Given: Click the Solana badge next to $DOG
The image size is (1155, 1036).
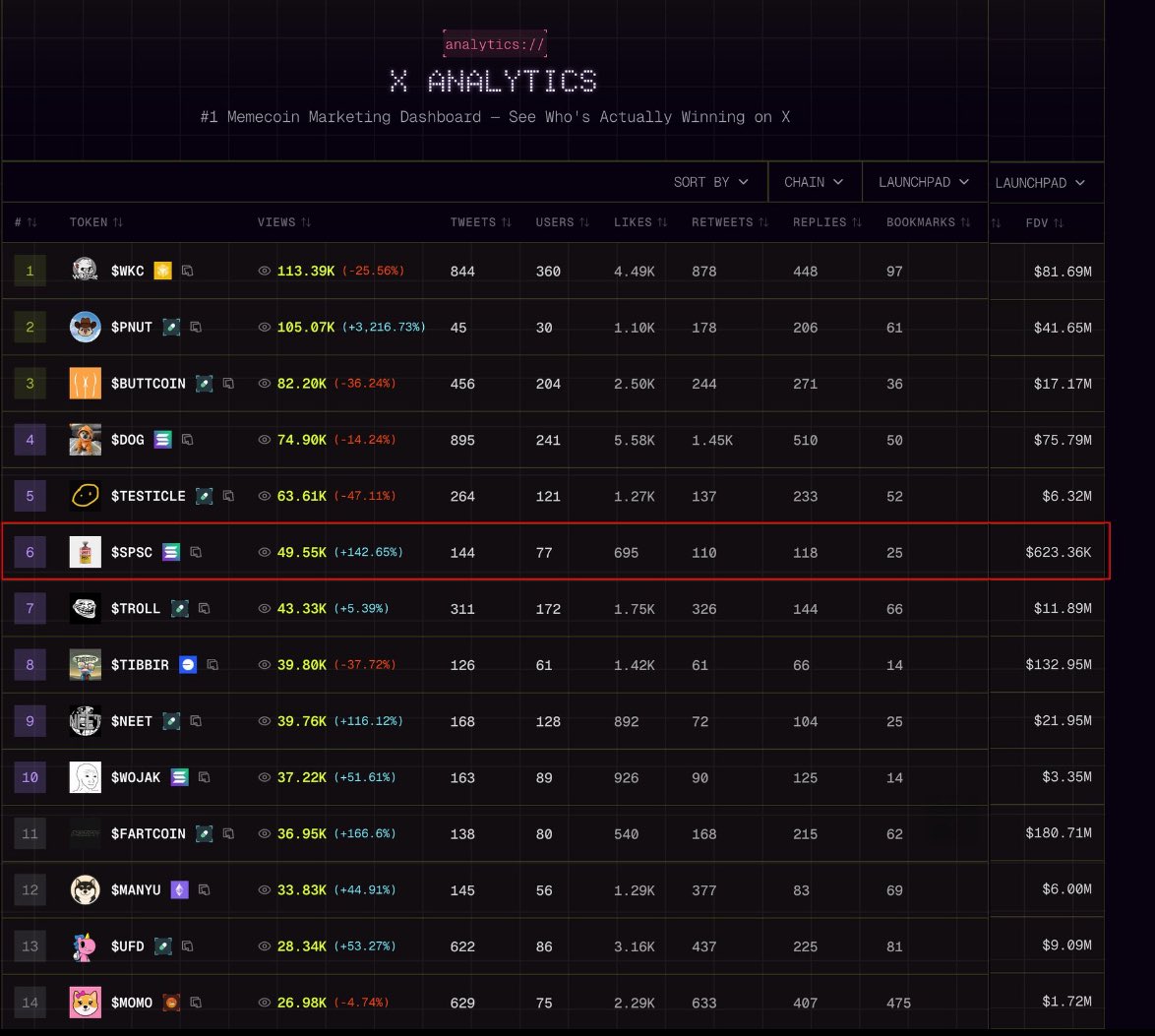Looking at the screenshot, I should click(x=162, y=440).
